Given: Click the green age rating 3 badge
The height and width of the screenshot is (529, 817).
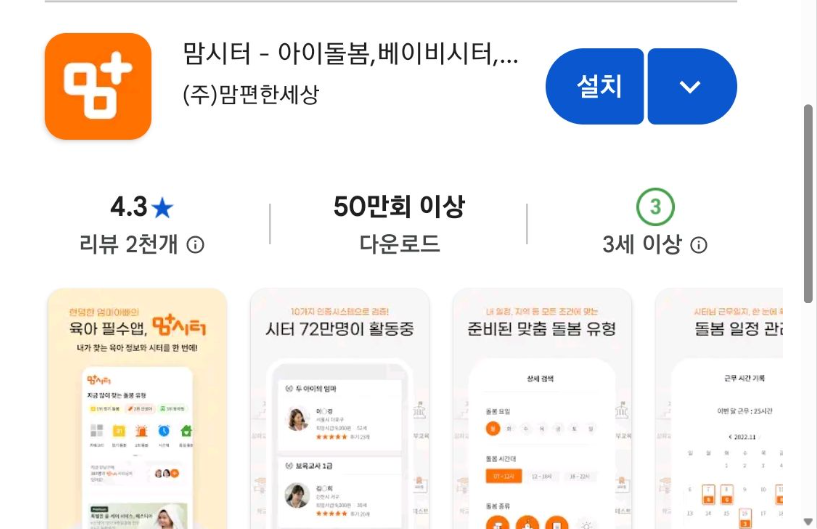Looking at the screenshot, I should coord(655,207).
